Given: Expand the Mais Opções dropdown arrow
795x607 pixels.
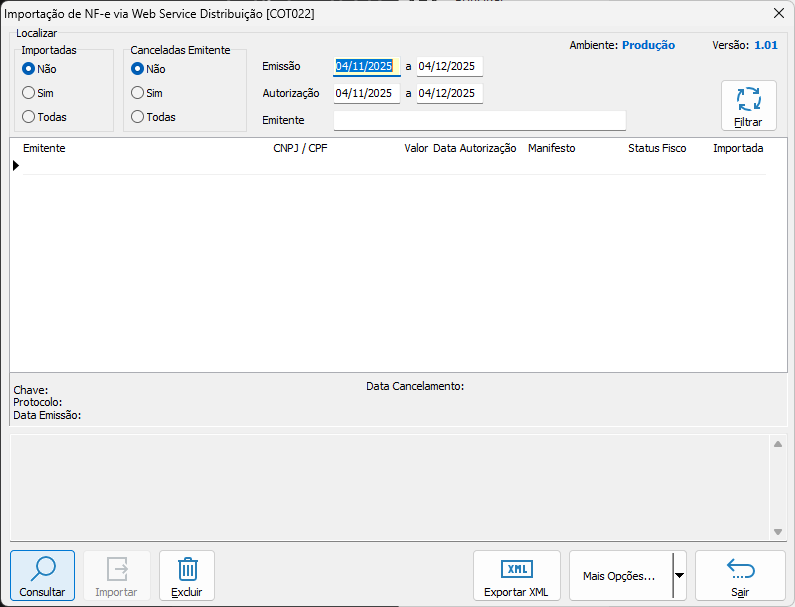Looking at the screenshot, I should 680,576.
